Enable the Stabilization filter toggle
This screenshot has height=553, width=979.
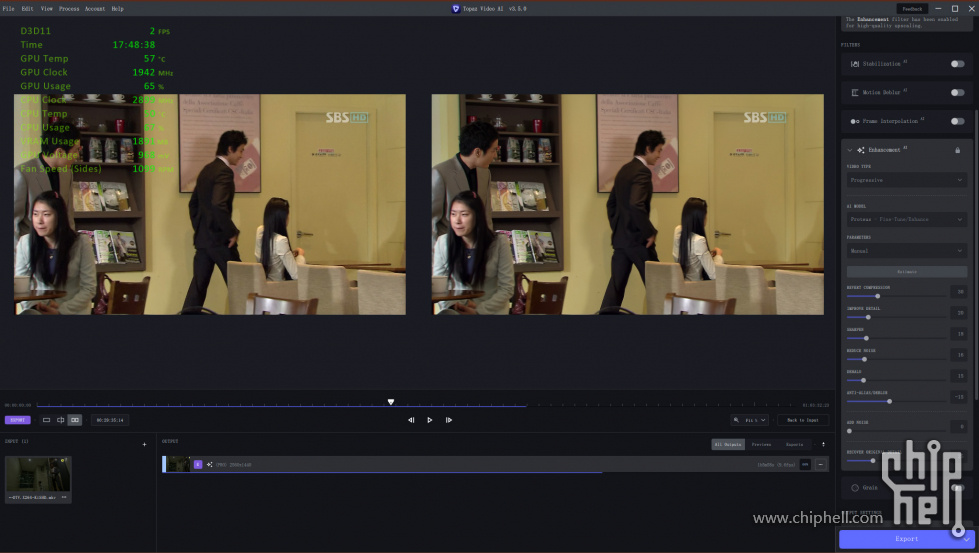[957, 64]
